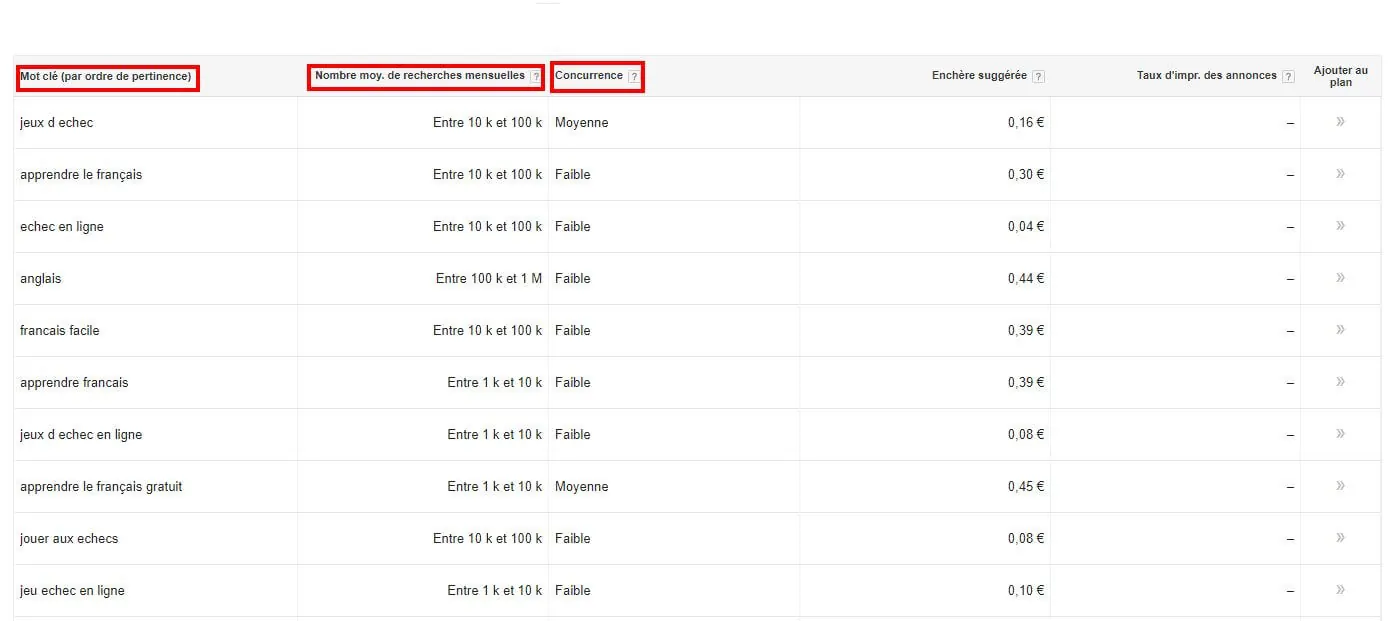Click "Entre 100 k et 1 M" search volume
Image resolution: width=1399 pixels, height=621 pixels.
pyautogui.click(x=489, y=278)
